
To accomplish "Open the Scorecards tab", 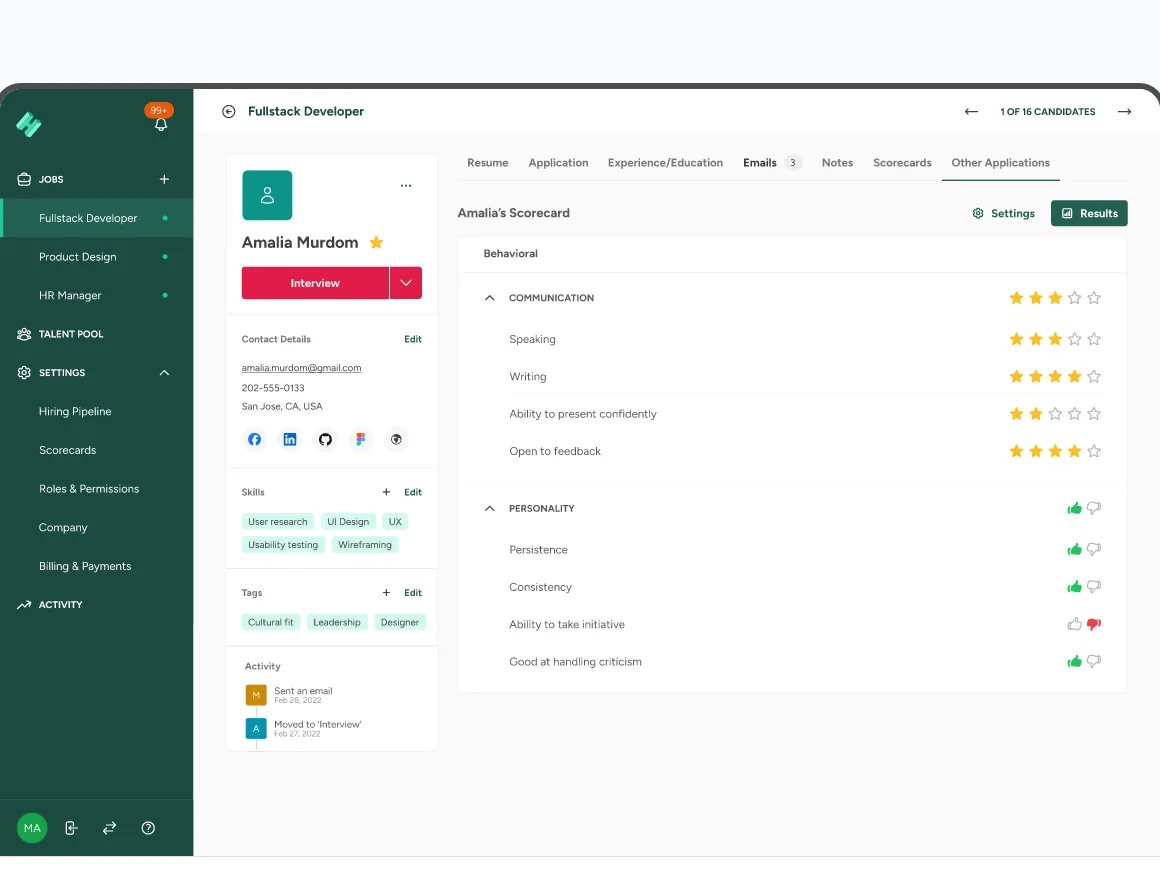I will tap(902, 163).
